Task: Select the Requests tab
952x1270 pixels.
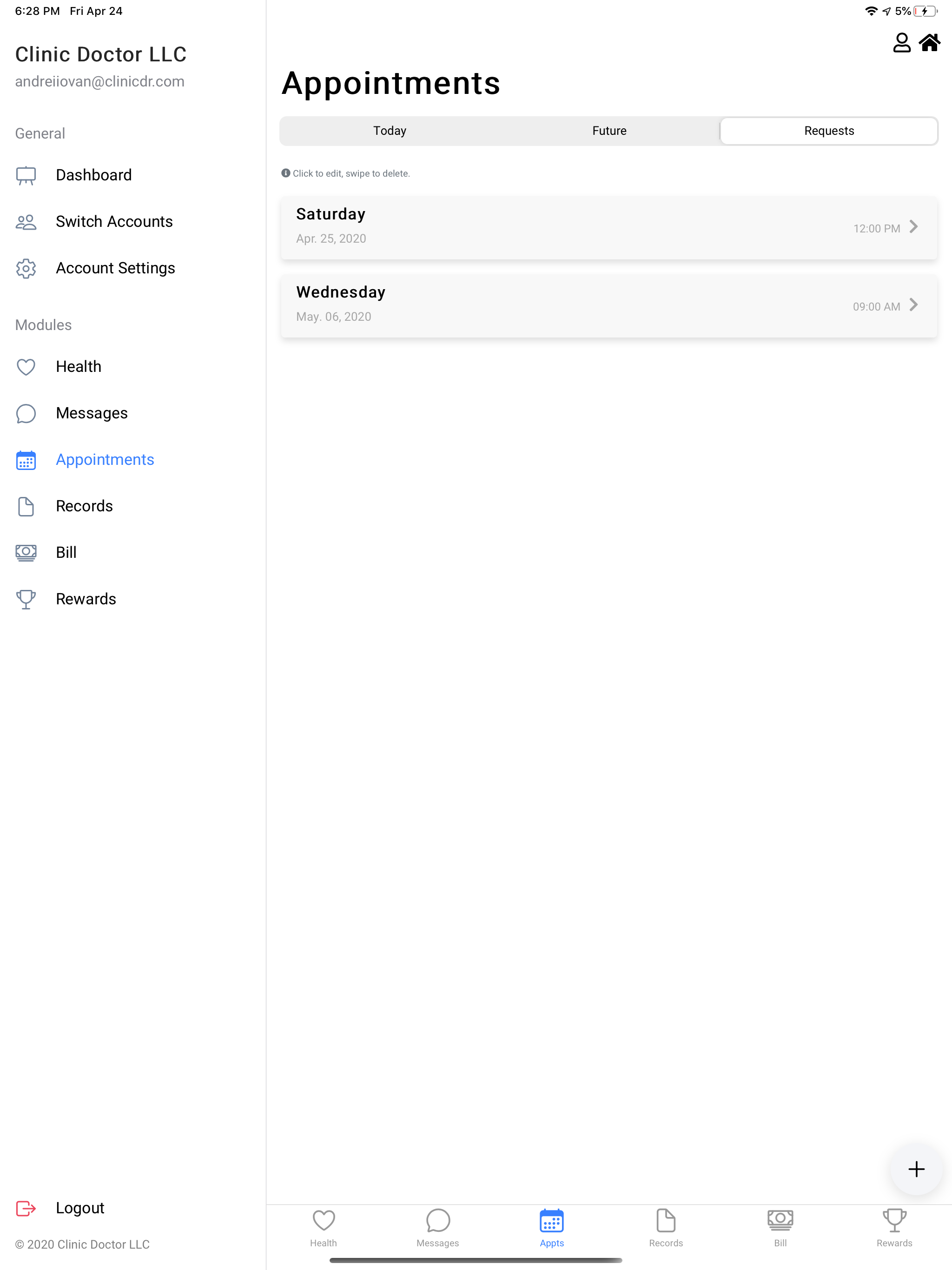Action: [x=829, y=131]
